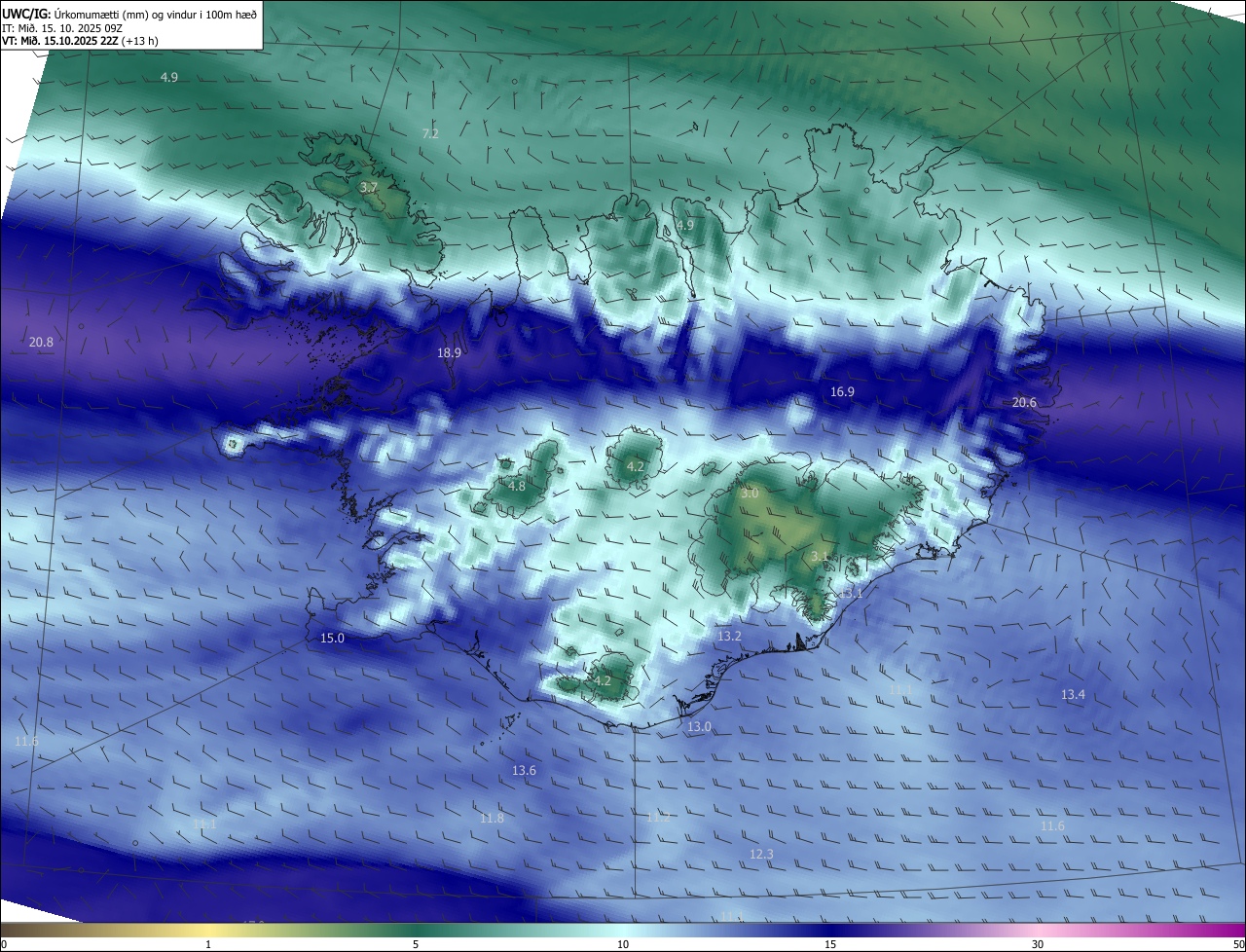The width and height of the screenshot is (1246, 952).
Task: Click the 4.9 value in the northwest ocean corner
Action: point(169,76)
